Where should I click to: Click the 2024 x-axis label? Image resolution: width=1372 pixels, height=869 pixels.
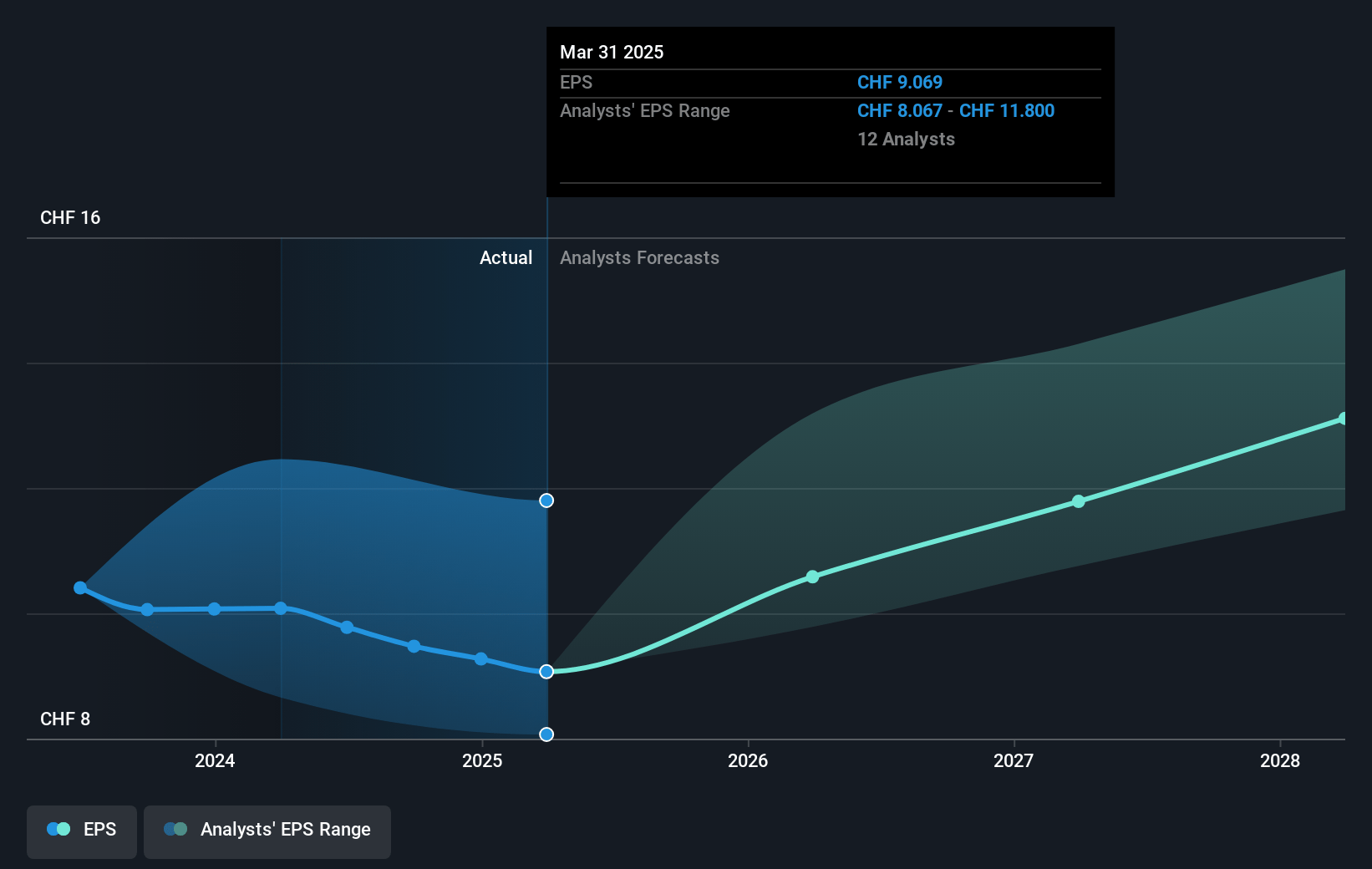215,761
